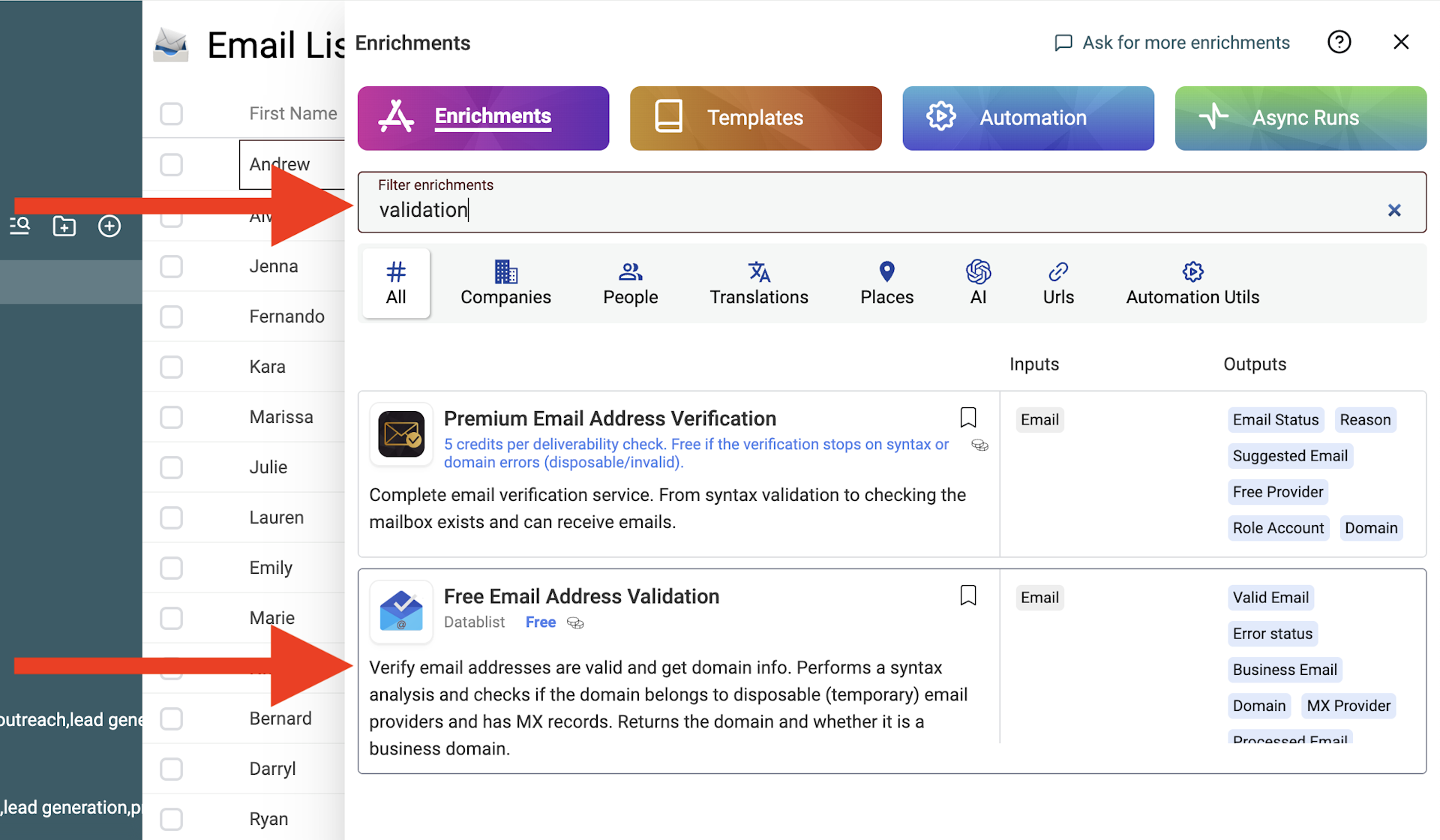The width and height of the screenshot is (1440, 840).
Task: Switch to the Urls category tab
Action: coord(1057,283)
